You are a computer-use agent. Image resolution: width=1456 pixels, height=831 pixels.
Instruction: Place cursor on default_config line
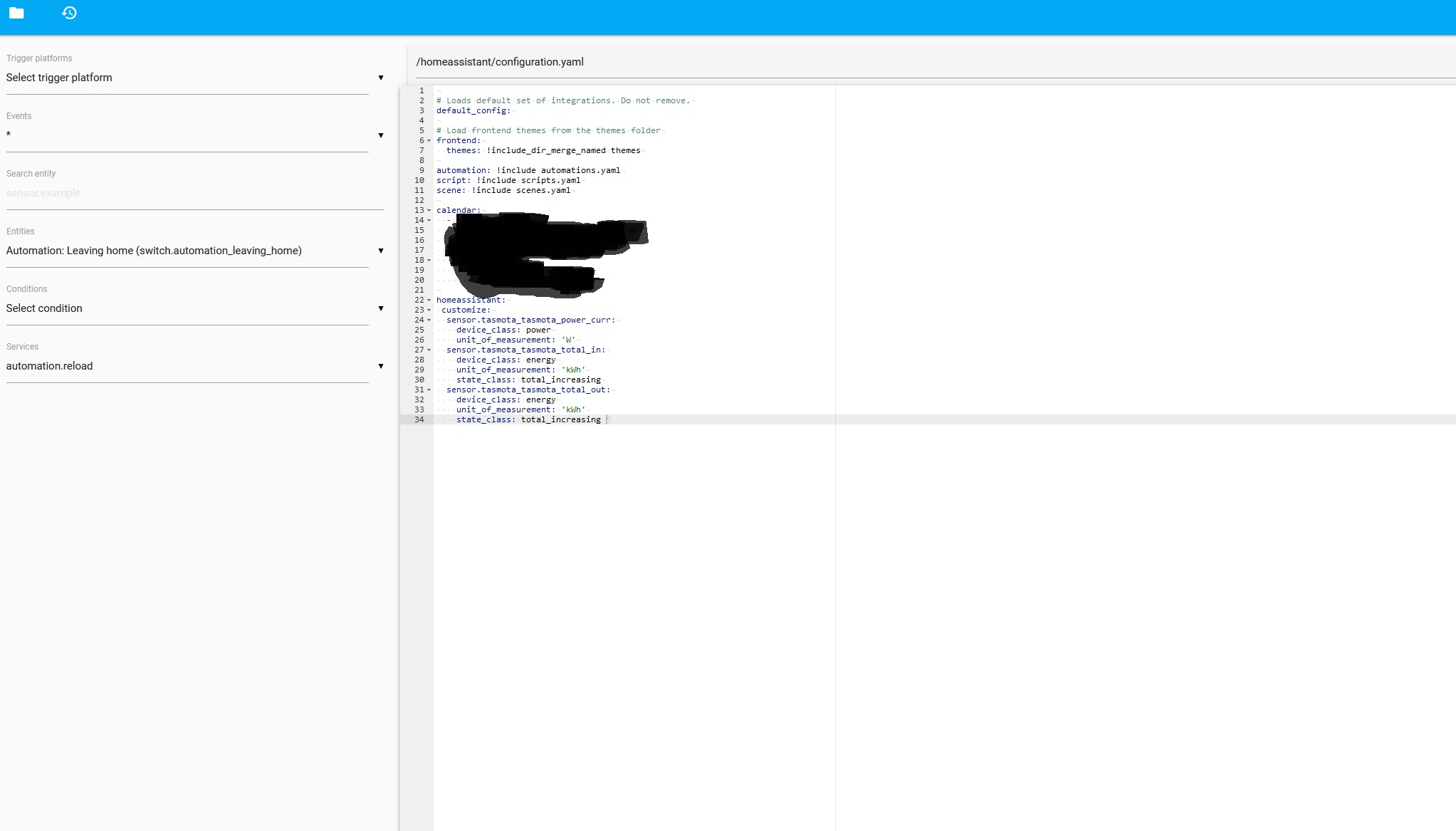[x=473, y=110]
